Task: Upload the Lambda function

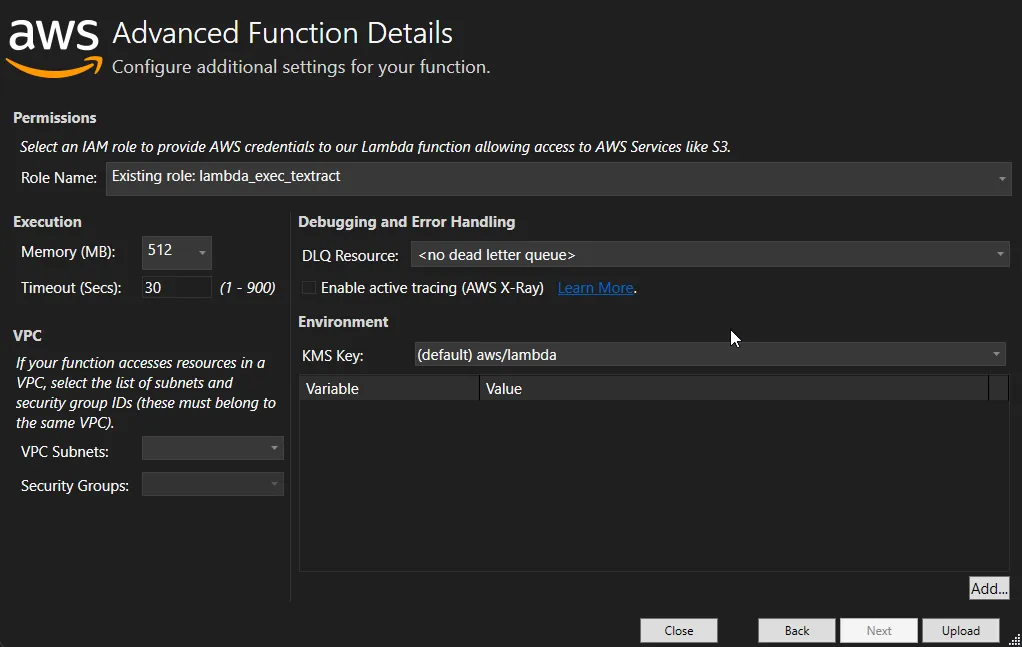Action: pyautogui.click(x=960, y=631)
